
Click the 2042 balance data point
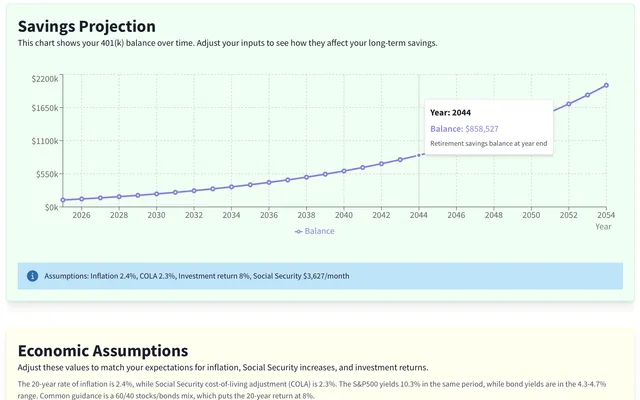(x=381, y=164)
